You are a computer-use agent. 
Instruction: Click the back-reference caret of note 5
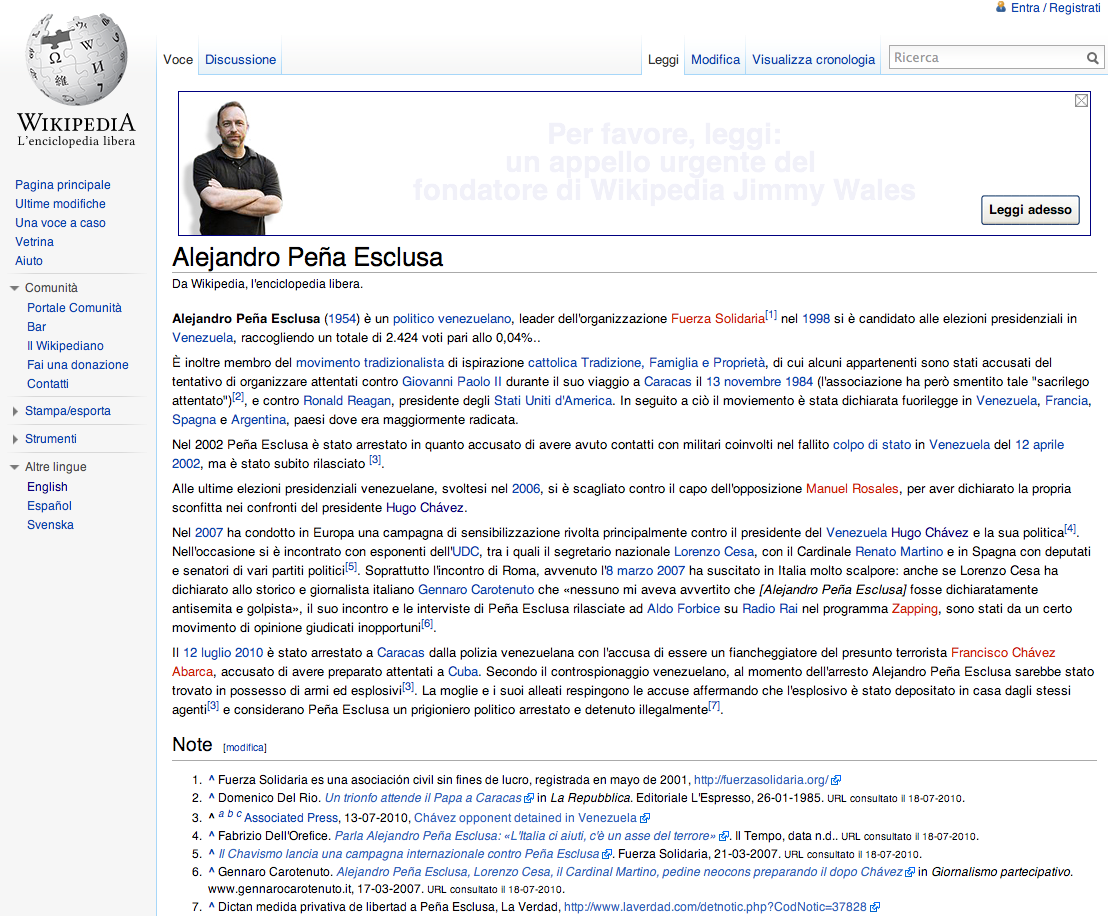coord(211,854)
